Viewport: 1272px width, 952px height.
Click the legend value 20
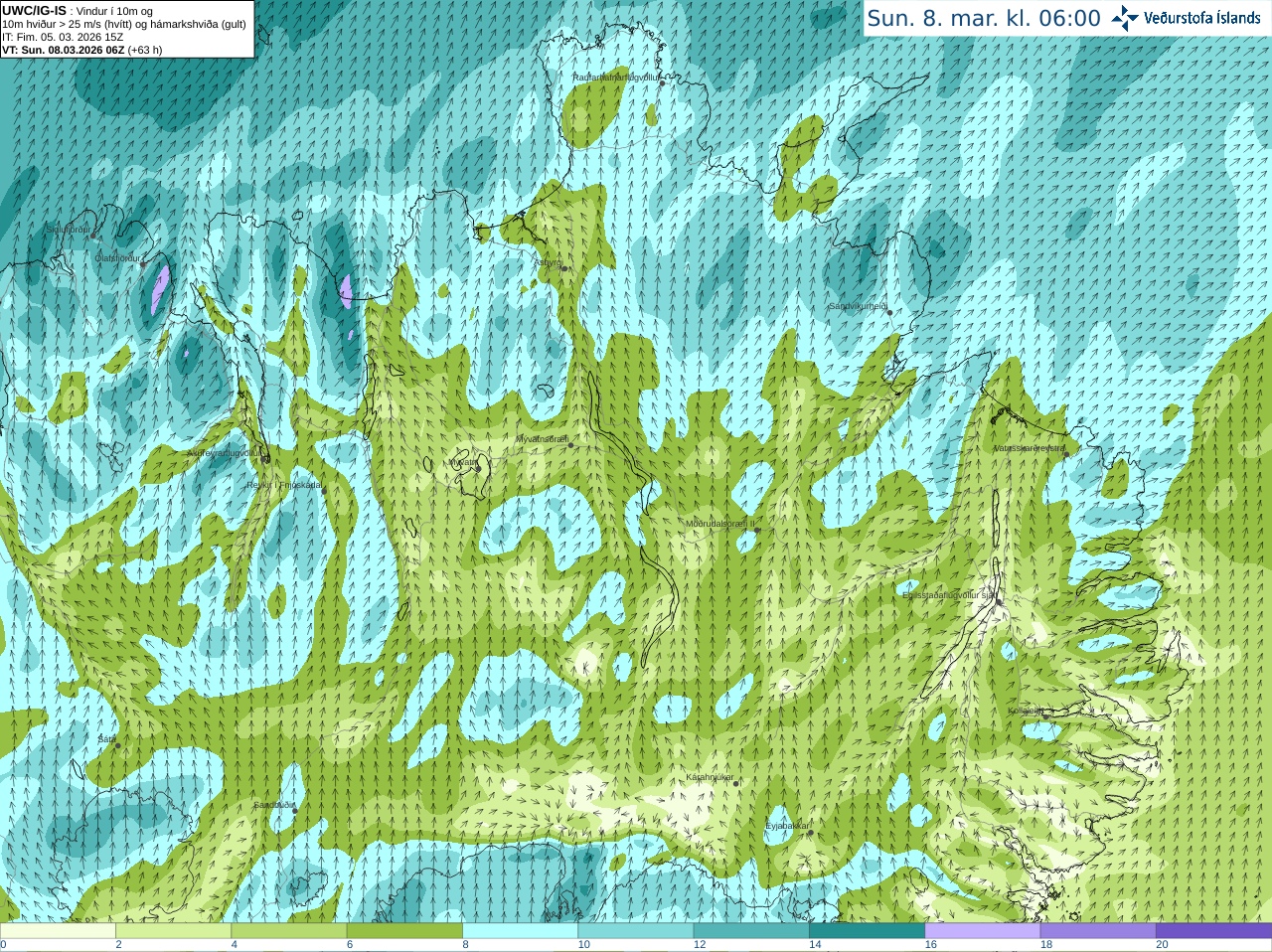[x=1162, y=945]
